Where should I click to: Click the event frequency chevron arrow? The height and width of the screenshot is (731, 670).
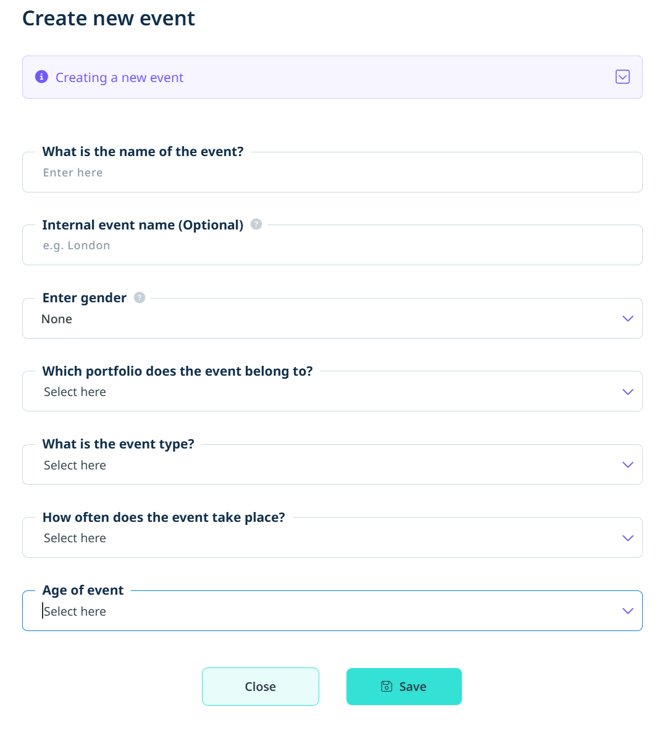click(628, 538)
